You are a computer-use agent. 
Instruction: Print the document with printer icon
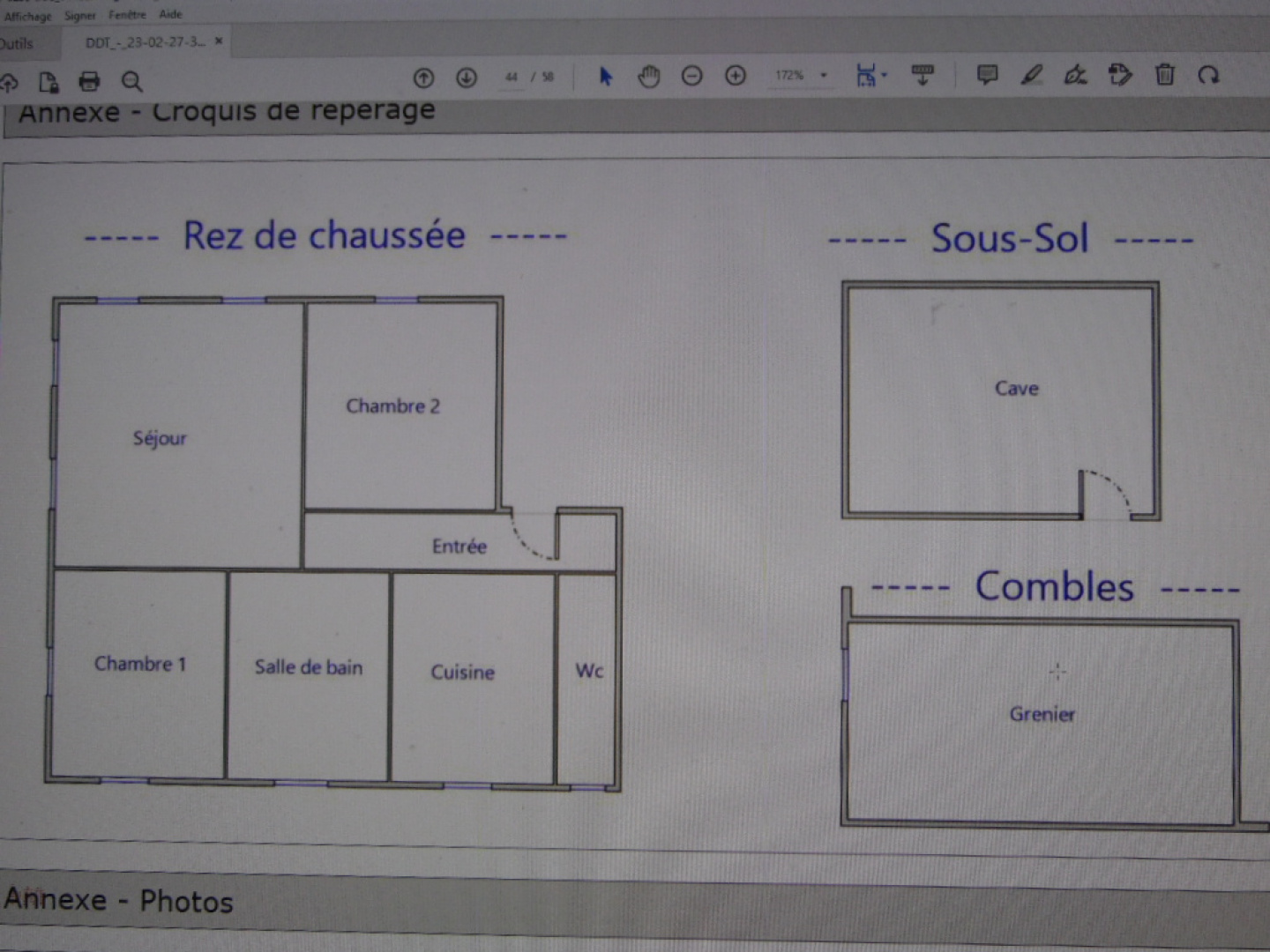[x=89, y=81]
